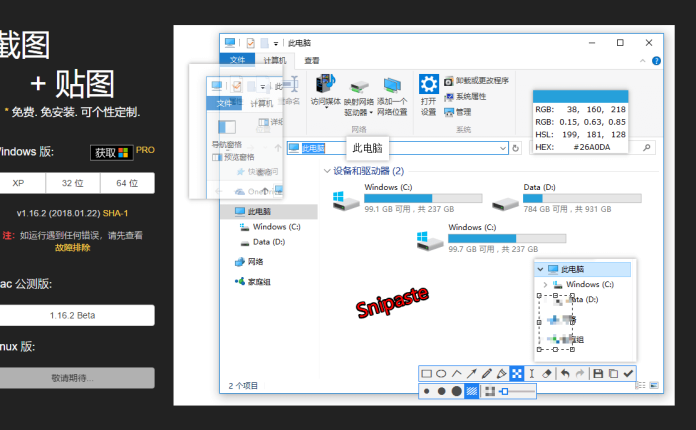Choose the eraser tool

pos(547,374)
